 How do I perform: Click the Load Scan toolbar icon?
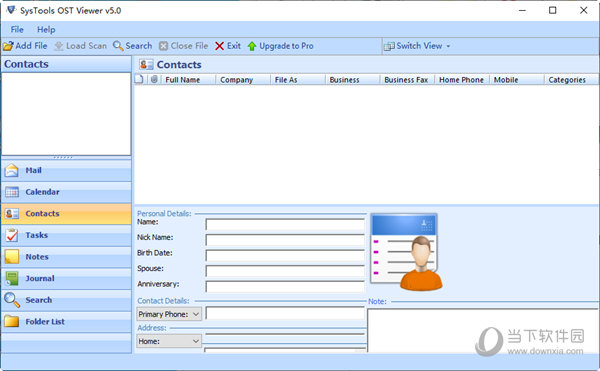[x=59, y=46]
